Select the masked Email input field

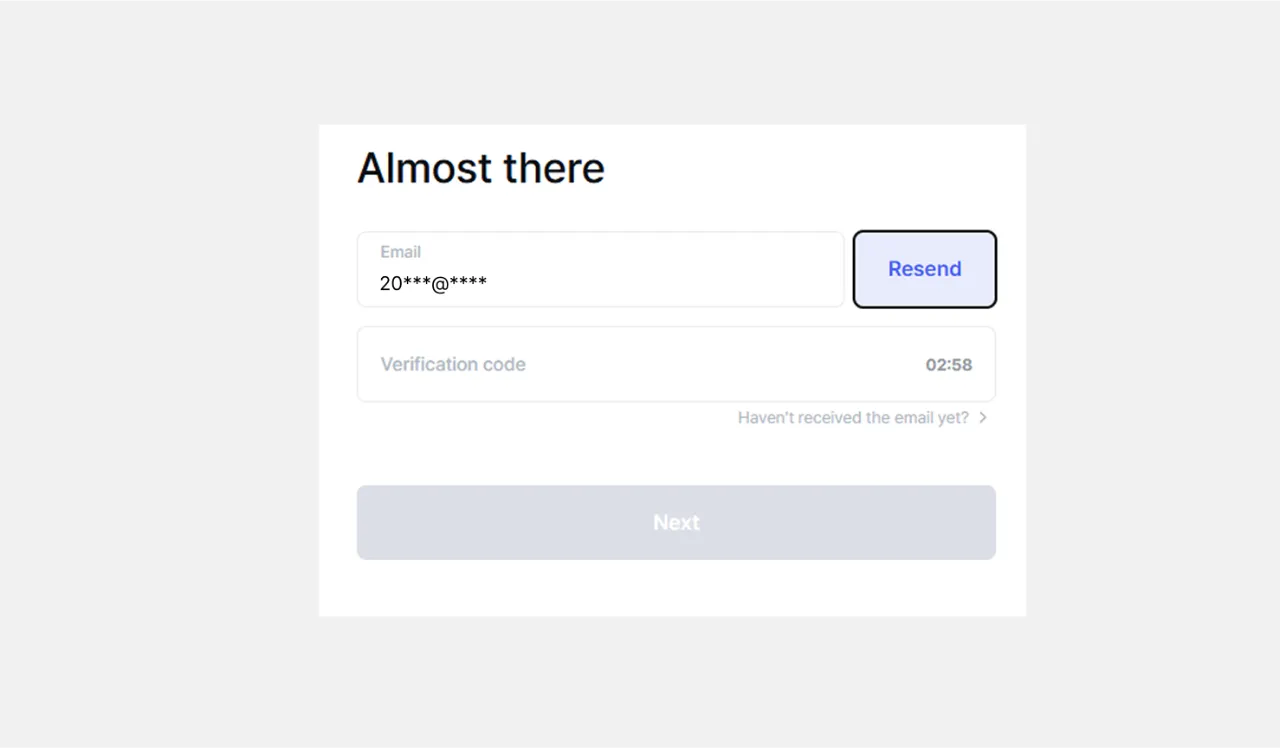[x=600, y=270]
